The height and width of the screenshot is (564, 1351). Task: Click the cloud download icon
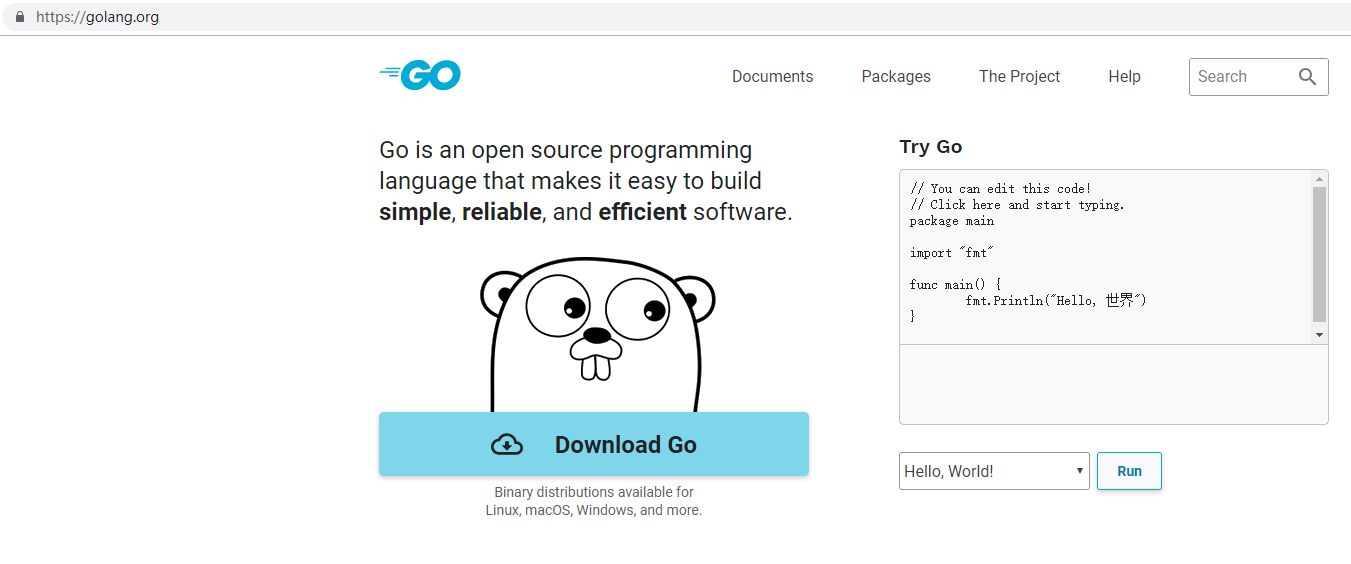[507, 445]
